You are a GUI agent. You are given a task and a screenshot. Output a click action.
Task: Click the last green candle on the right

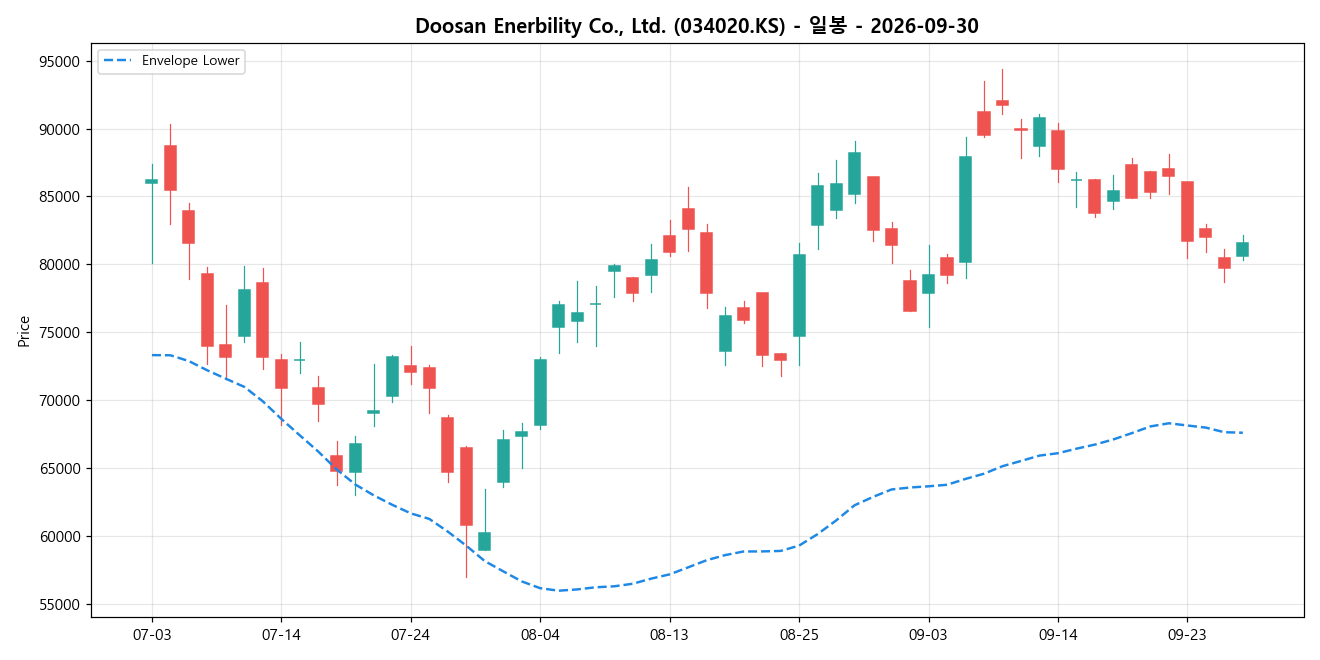click(1243, 250)
